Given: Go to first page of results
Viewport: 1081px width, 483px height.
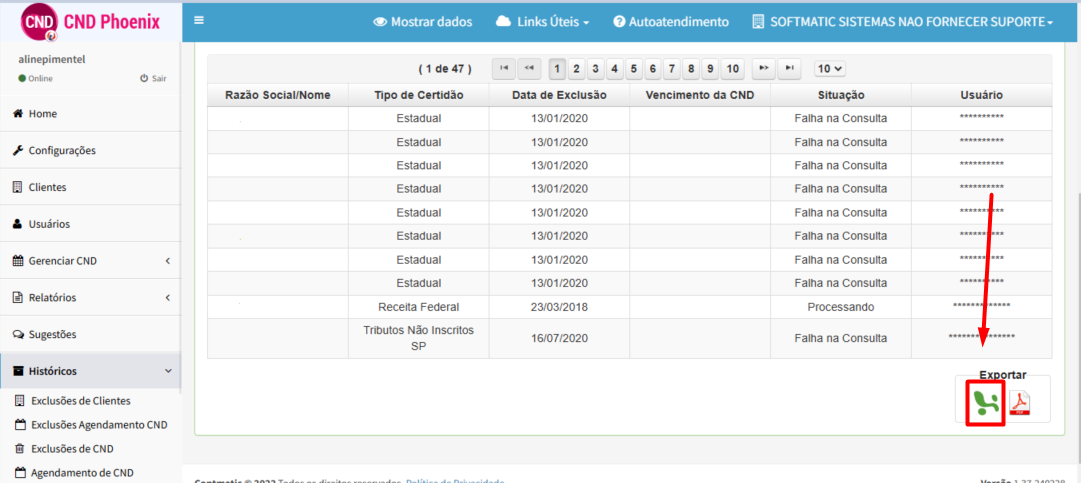Looking at the screenshot, I should point(503,68).
